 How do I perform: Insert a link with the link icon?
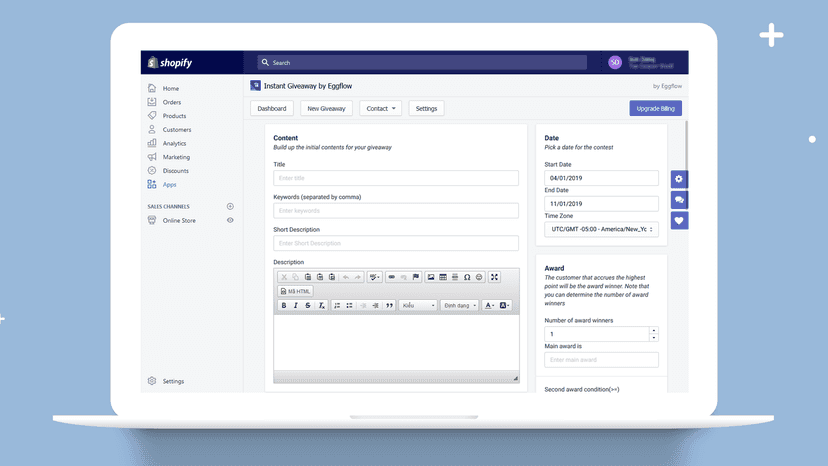tap(391, 277)
